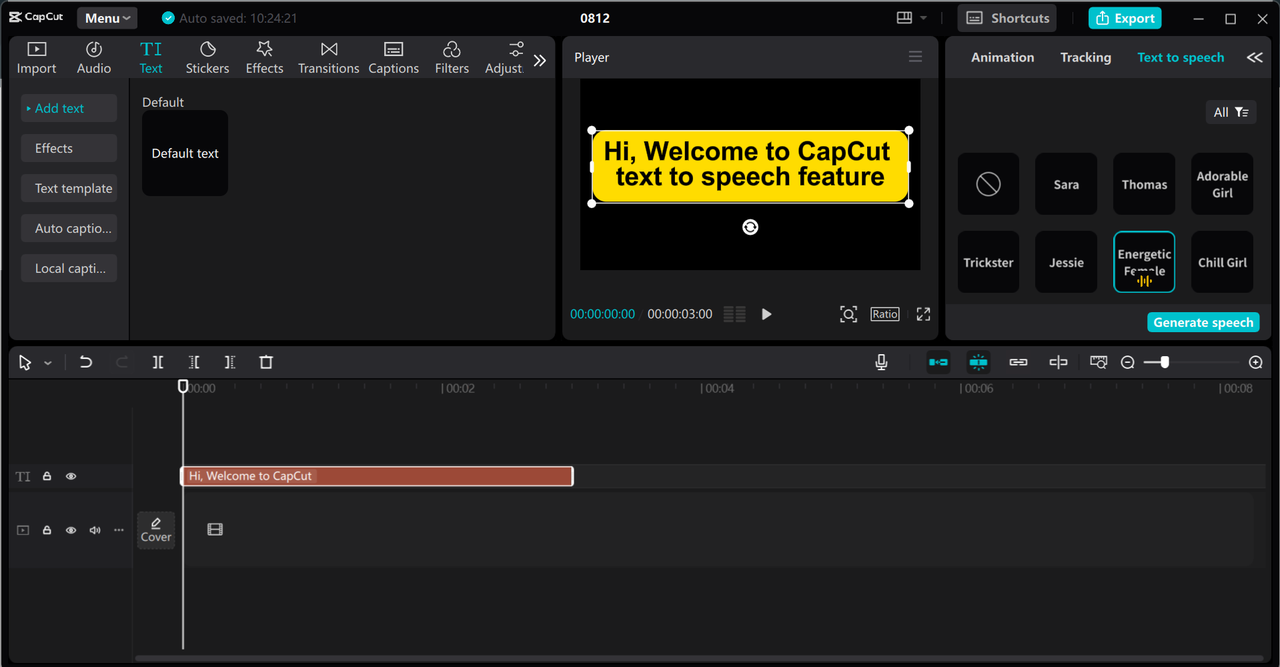
Task: Click the rotate handle under the text box
Action: pos(750,227)
